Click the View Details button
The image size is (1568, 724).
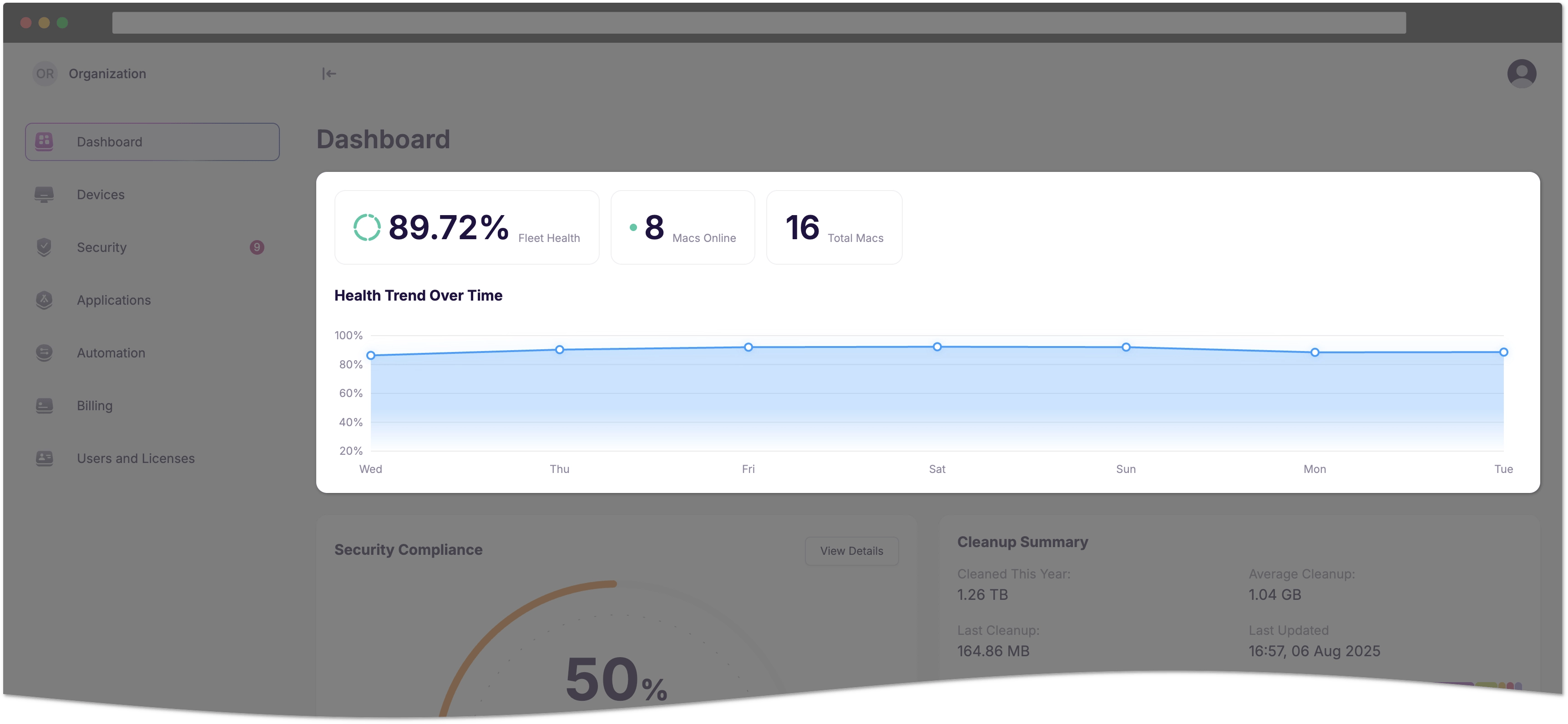(x=851, y=551)
